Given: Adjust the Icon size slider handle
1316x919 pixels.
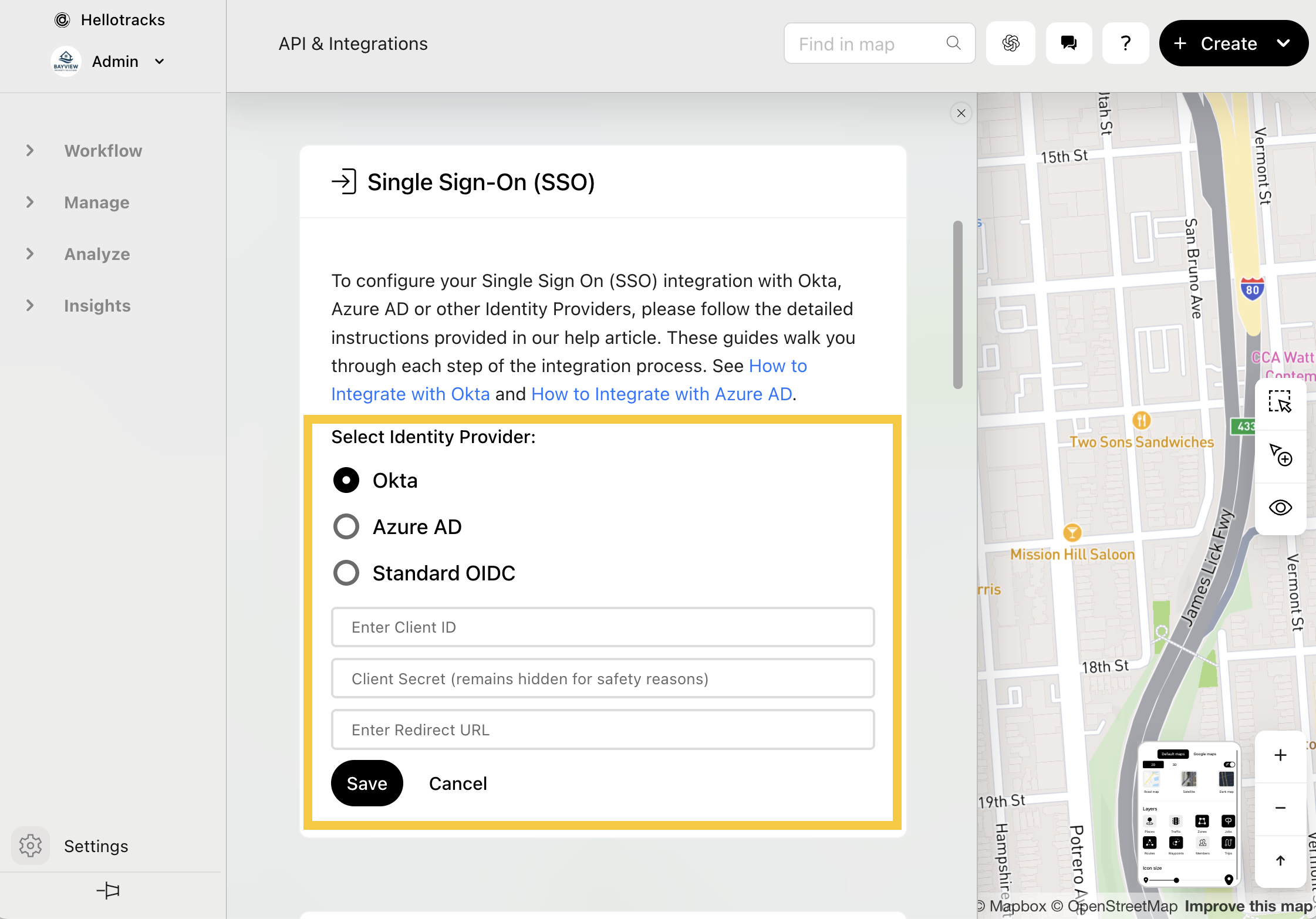Looking at the screenshot, I should point(1176,880).
